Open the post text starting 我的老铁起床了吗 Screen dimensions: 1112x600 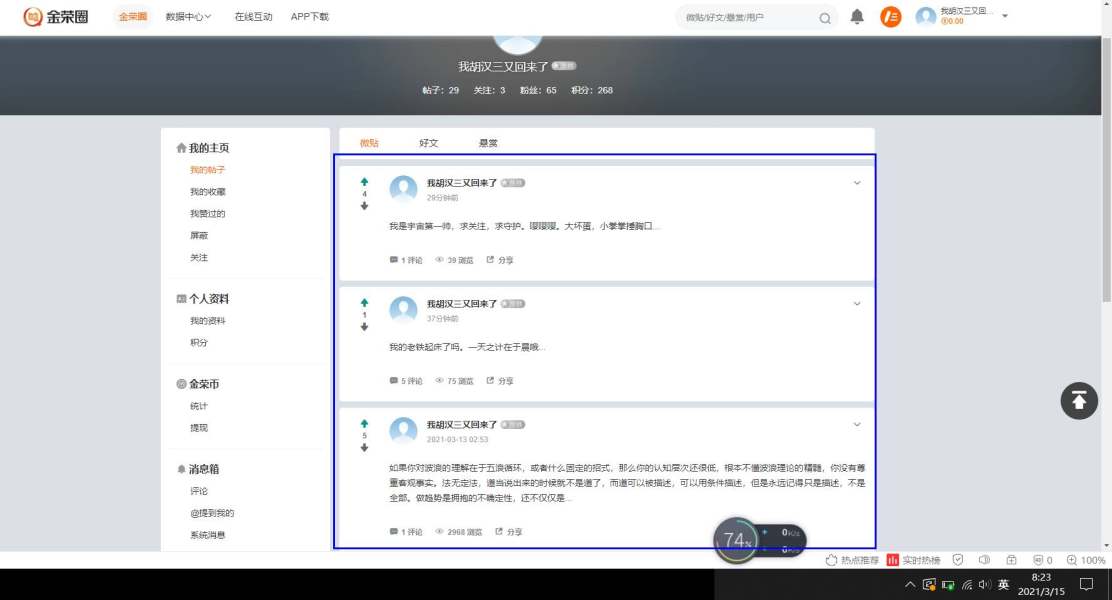(x=467, y=347)
